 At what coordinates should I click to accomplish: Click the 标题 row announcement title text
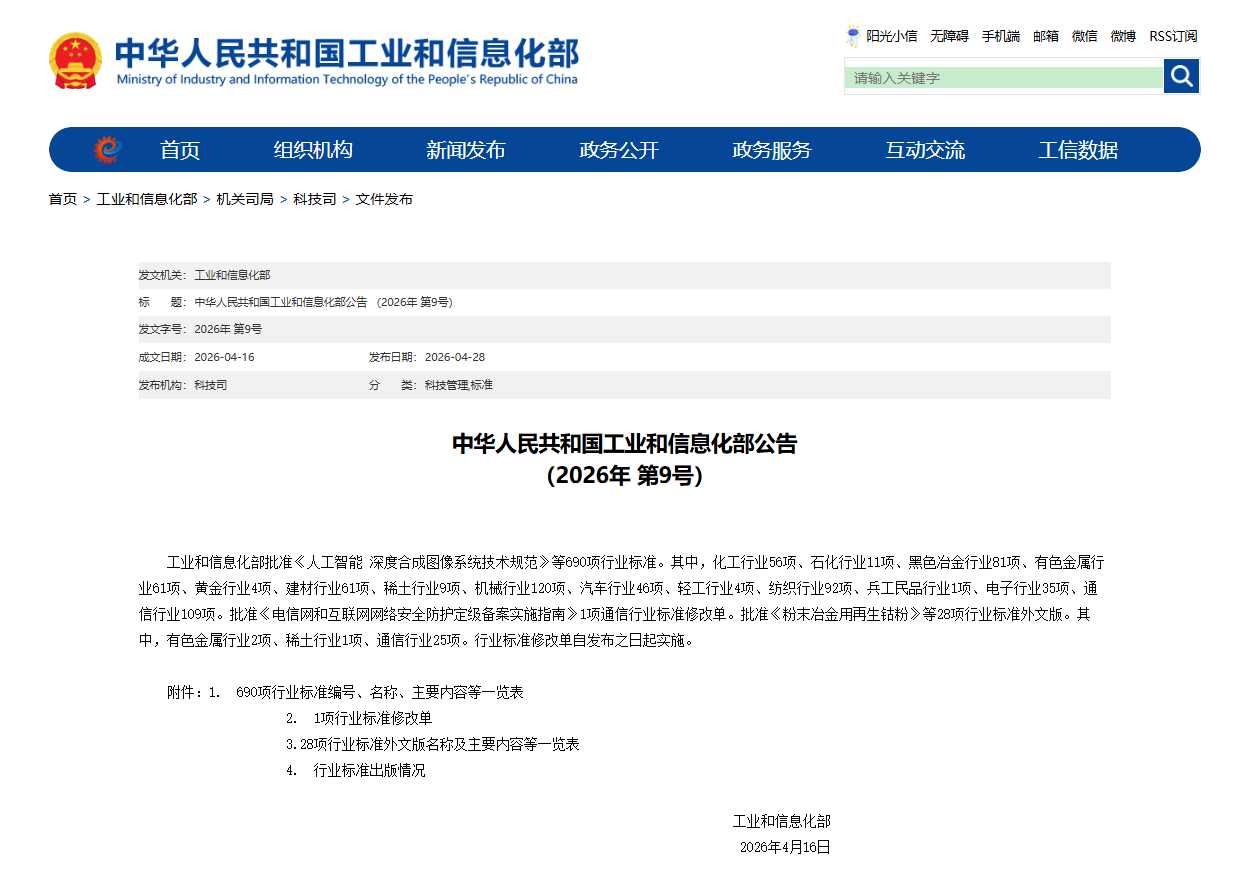click(323, 302)
